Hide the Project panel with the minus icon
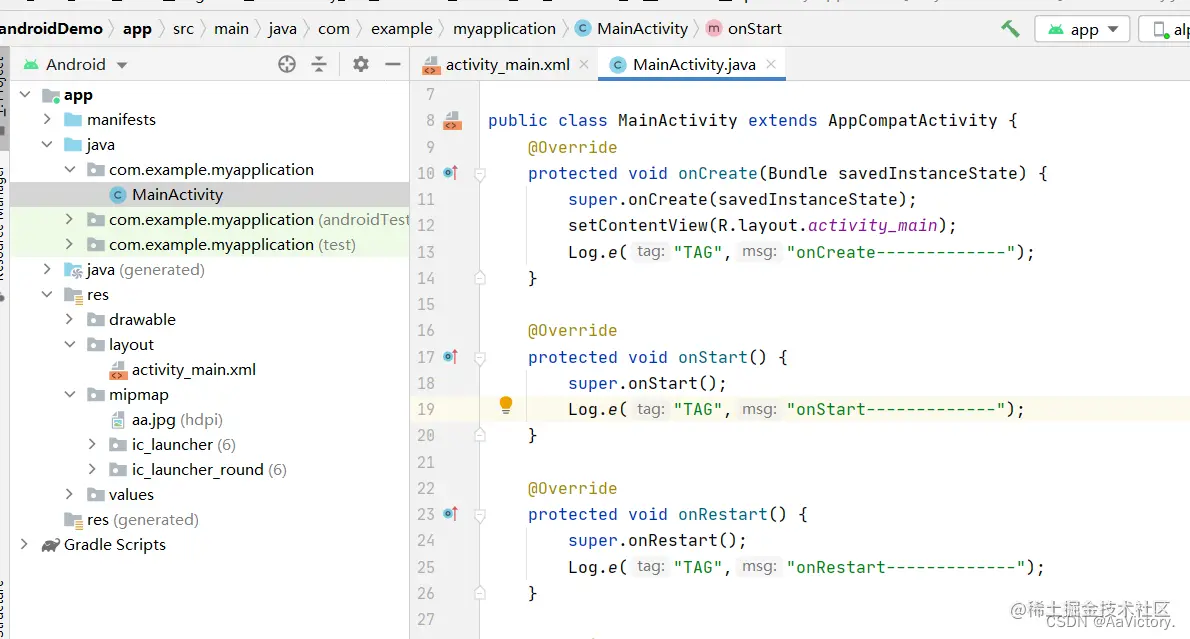 (392, 65)
